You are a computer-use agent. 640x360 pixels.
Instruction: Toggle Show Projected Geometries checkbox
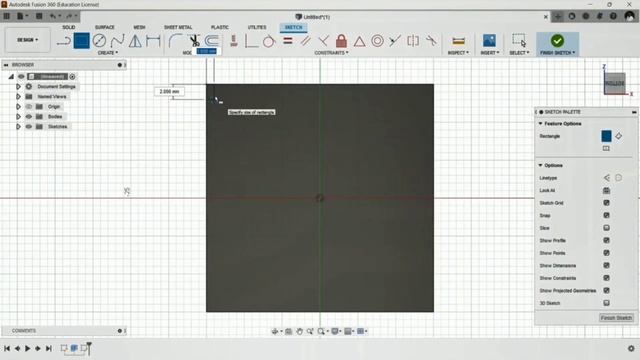click(607, 291)
